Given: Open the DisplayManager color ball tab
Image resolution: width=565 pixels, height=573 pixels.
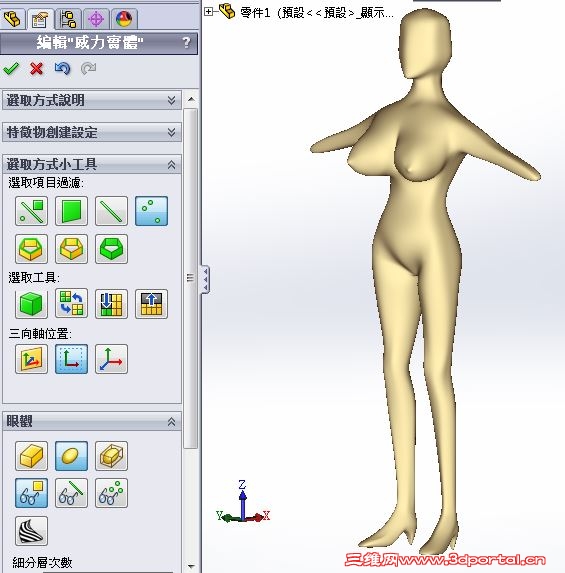Looking at the screenshot, I should click(124, 19).
